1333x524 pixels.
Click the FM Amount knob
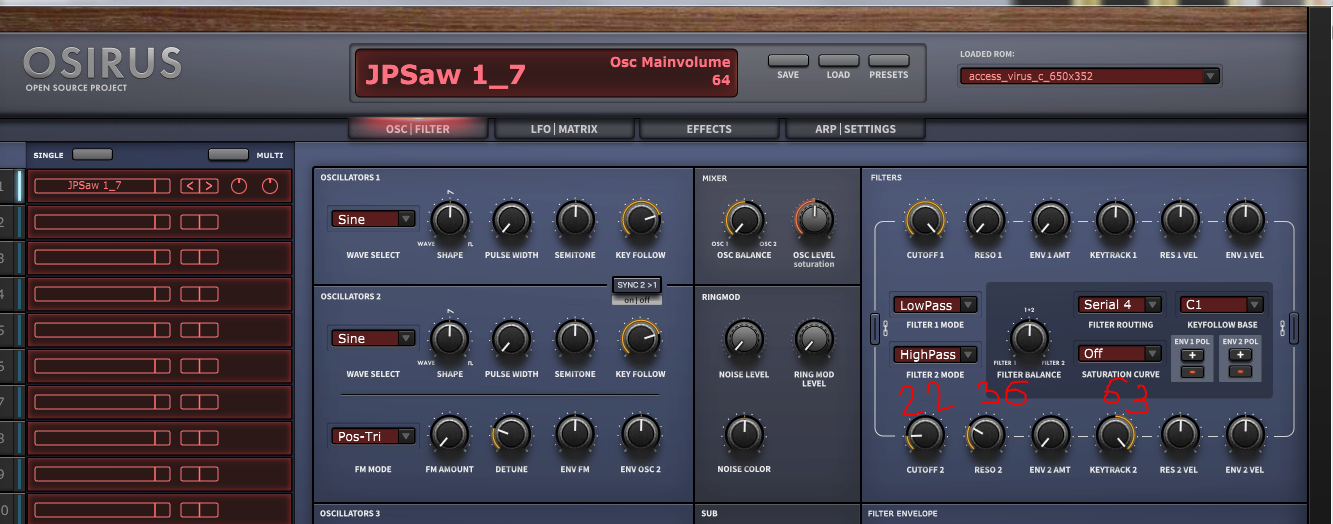(450, 434)
